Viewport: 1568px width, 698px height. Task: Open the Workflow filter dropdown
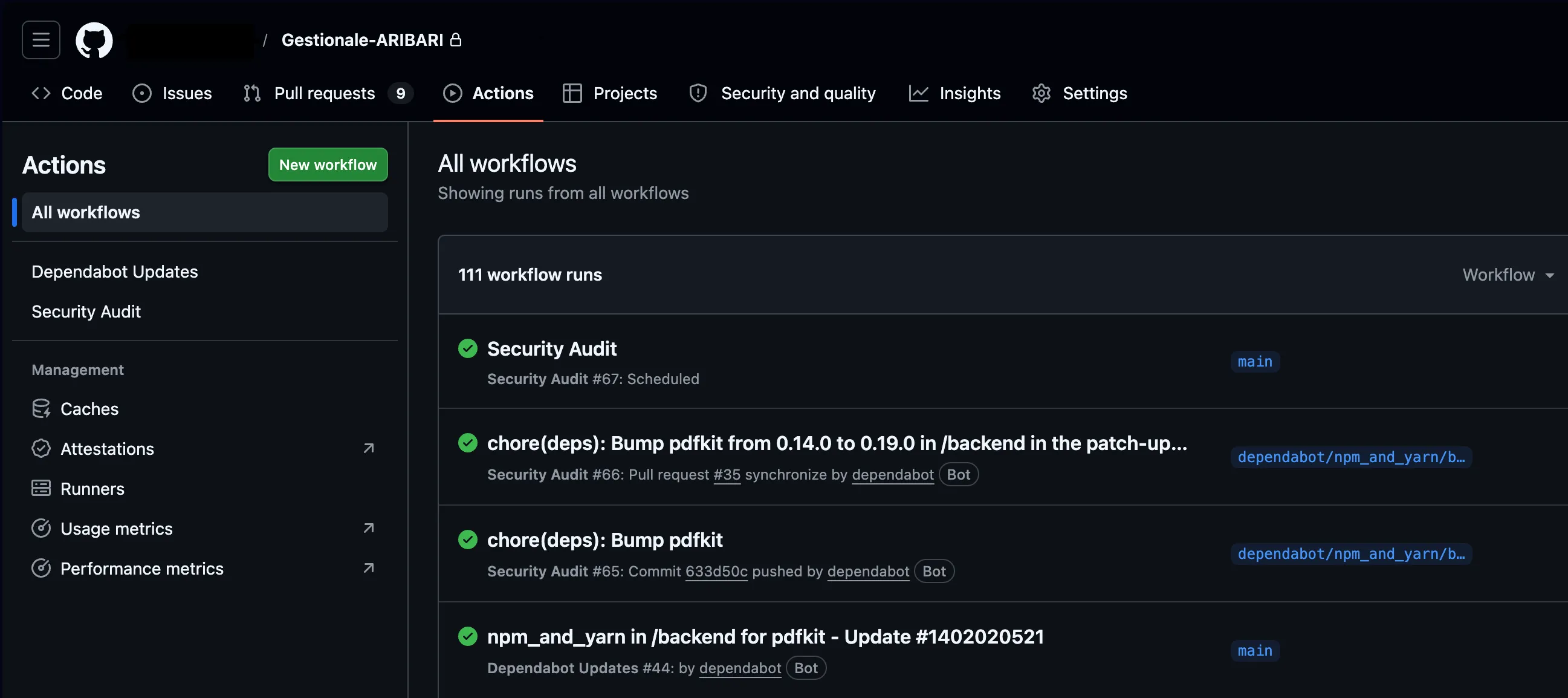pos(1508,275)
